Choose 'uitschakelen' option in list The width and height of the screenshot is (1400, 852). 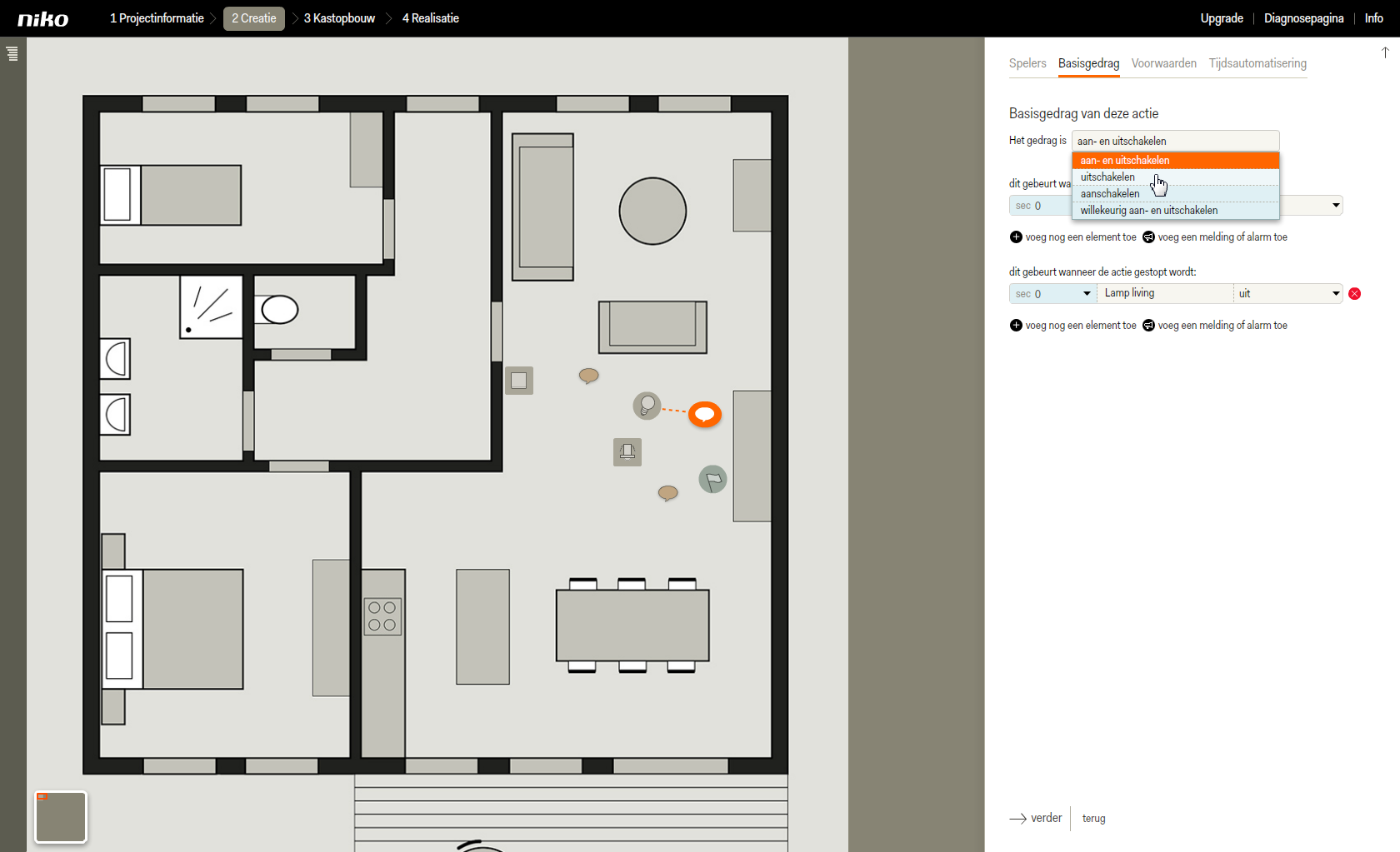coord(1175,177)
